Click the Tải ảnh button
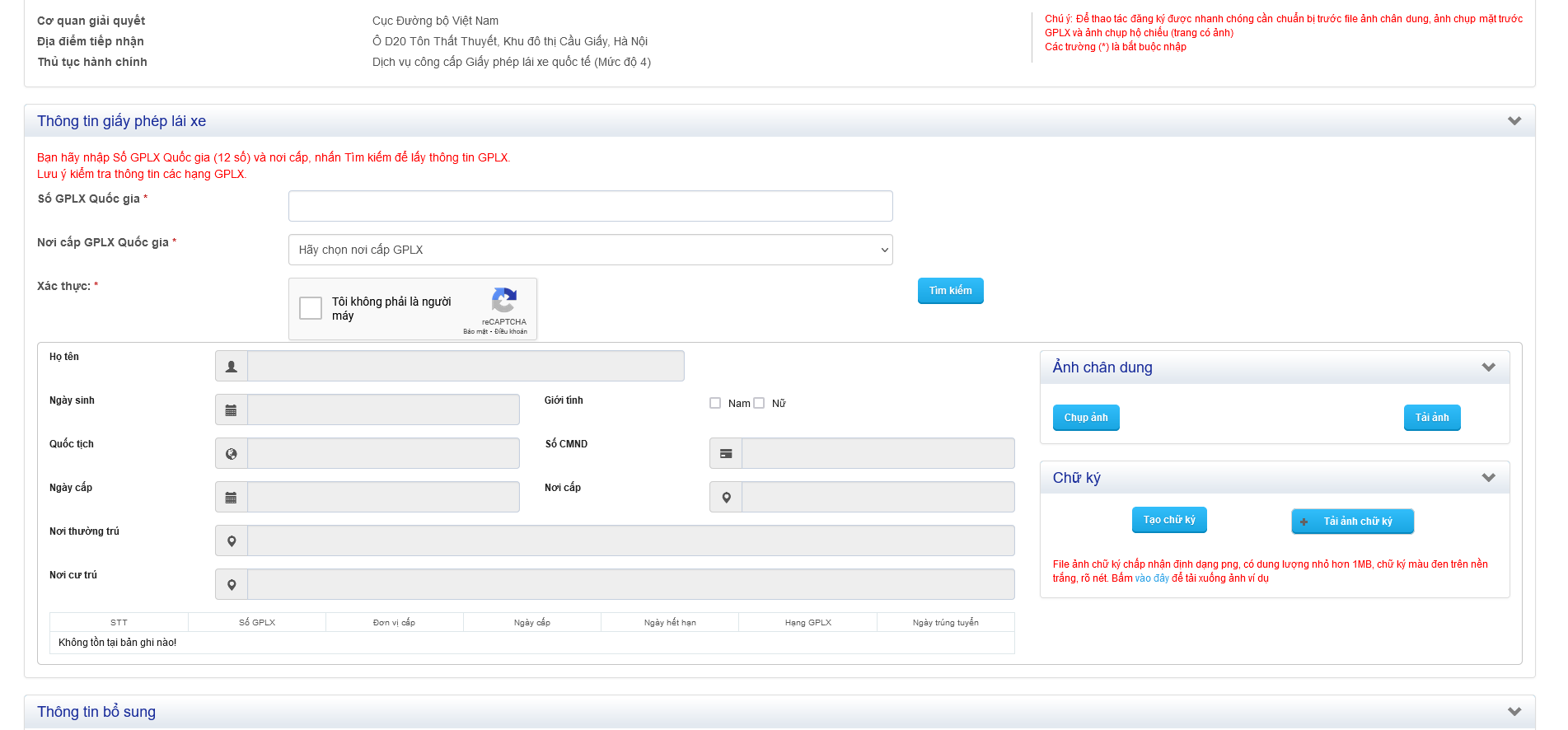This screenshot has height=730, width=1568. (1432, 418)
